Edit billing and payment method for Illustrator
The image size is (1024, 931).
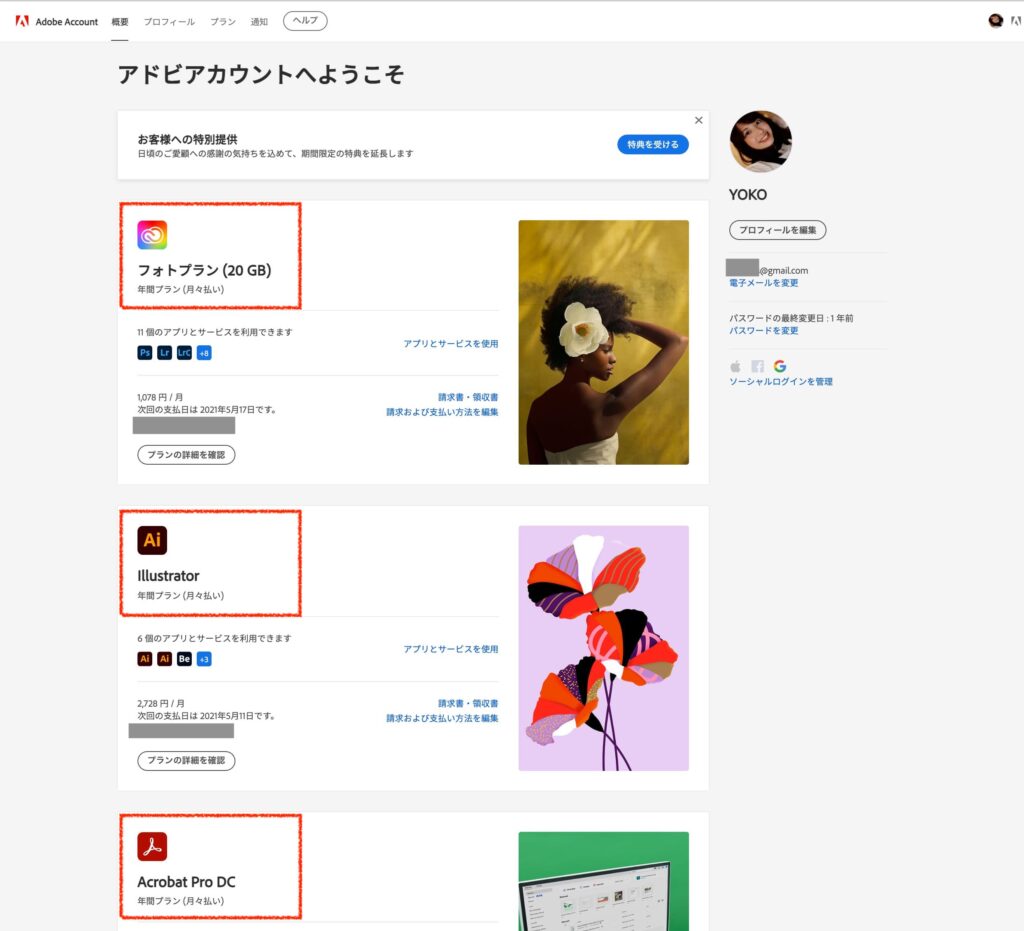[x=442, y=718]
